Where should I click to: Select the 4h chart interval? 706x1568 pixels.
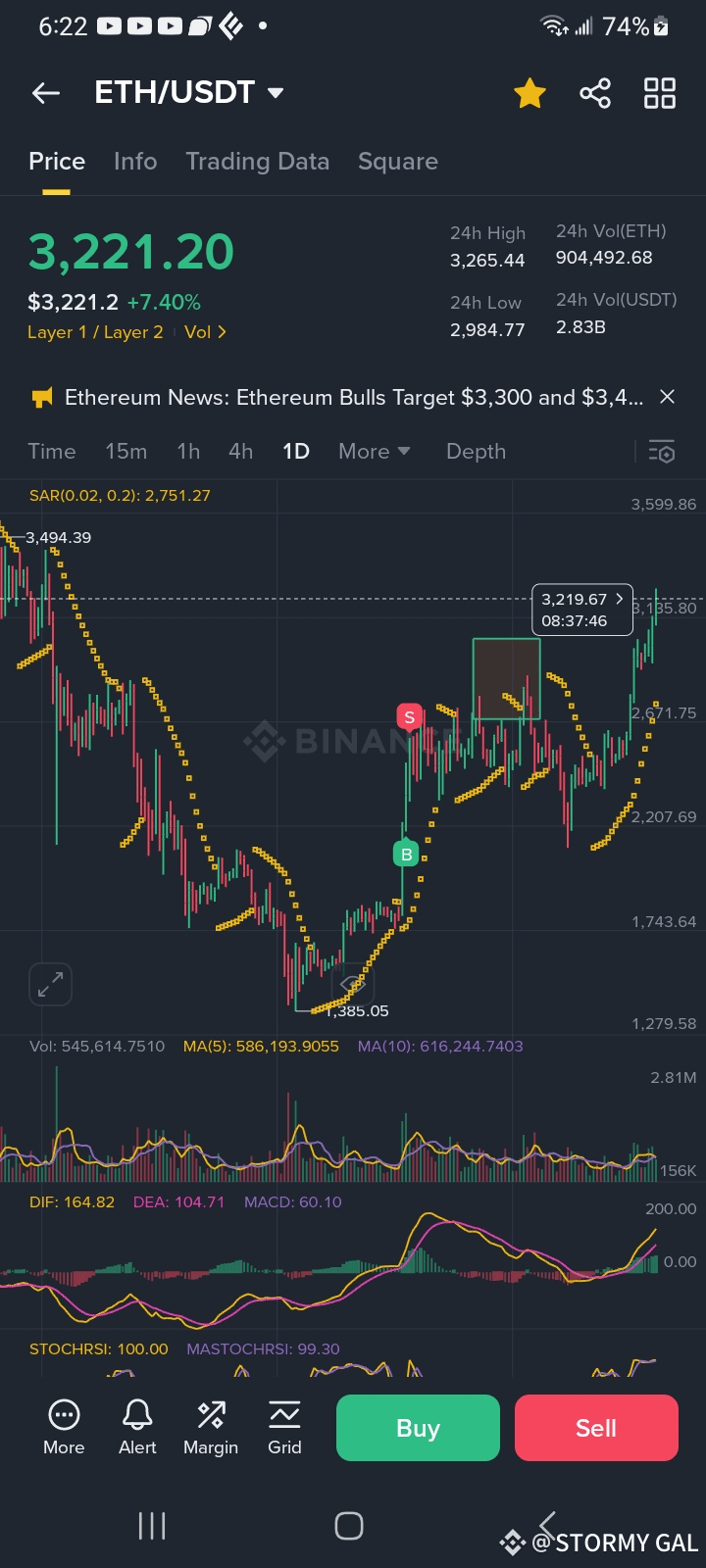tap(241, 452)
